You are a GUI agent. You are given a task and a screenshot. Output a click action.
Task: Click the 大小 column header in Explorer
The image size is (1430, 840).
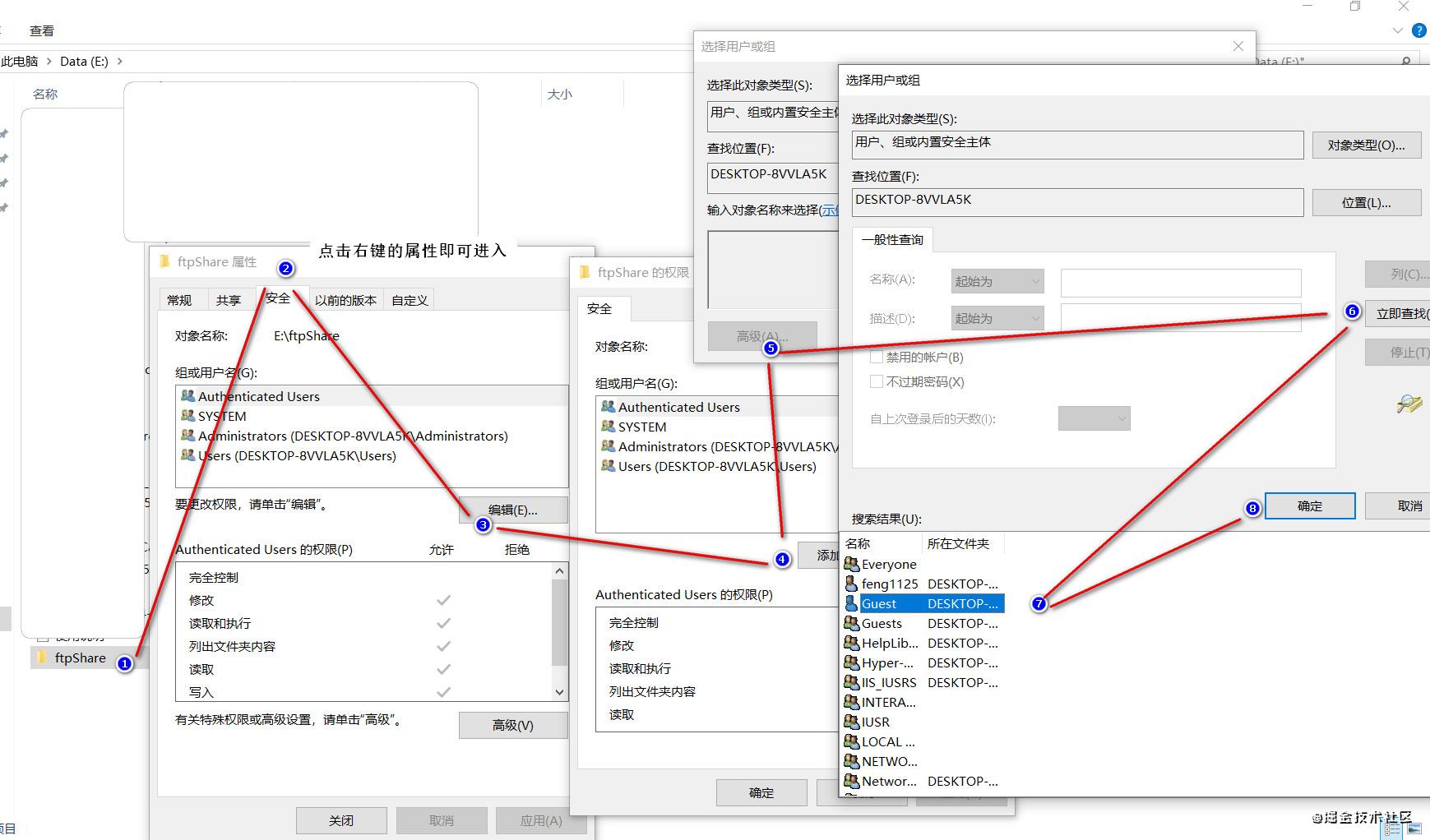(x=560, y=94)
